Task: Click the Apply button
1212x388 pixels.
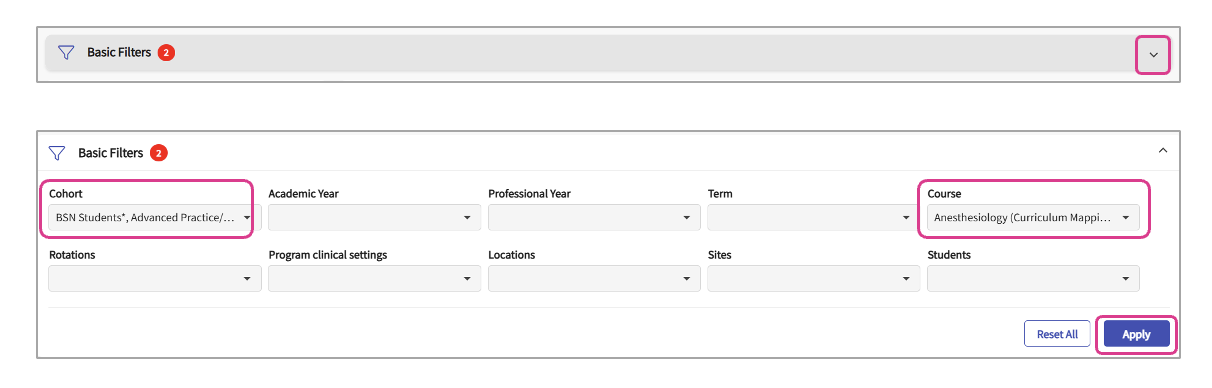Action: (x=1136, y=334)
